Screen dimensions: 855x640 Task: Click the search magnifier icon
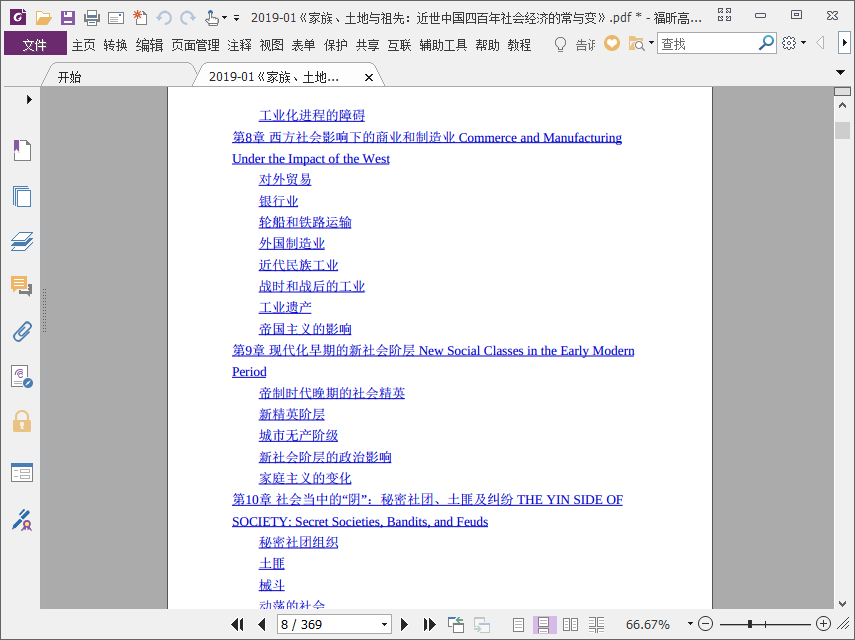pos(766,43)
